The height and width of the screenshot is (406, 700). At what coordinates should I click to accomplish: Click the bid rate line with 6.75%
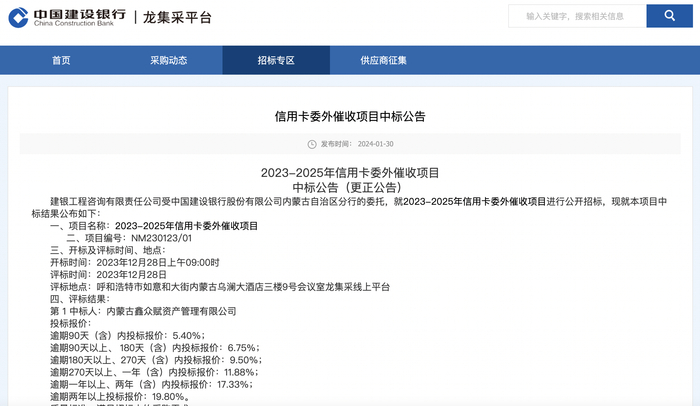tap(155, 347)
